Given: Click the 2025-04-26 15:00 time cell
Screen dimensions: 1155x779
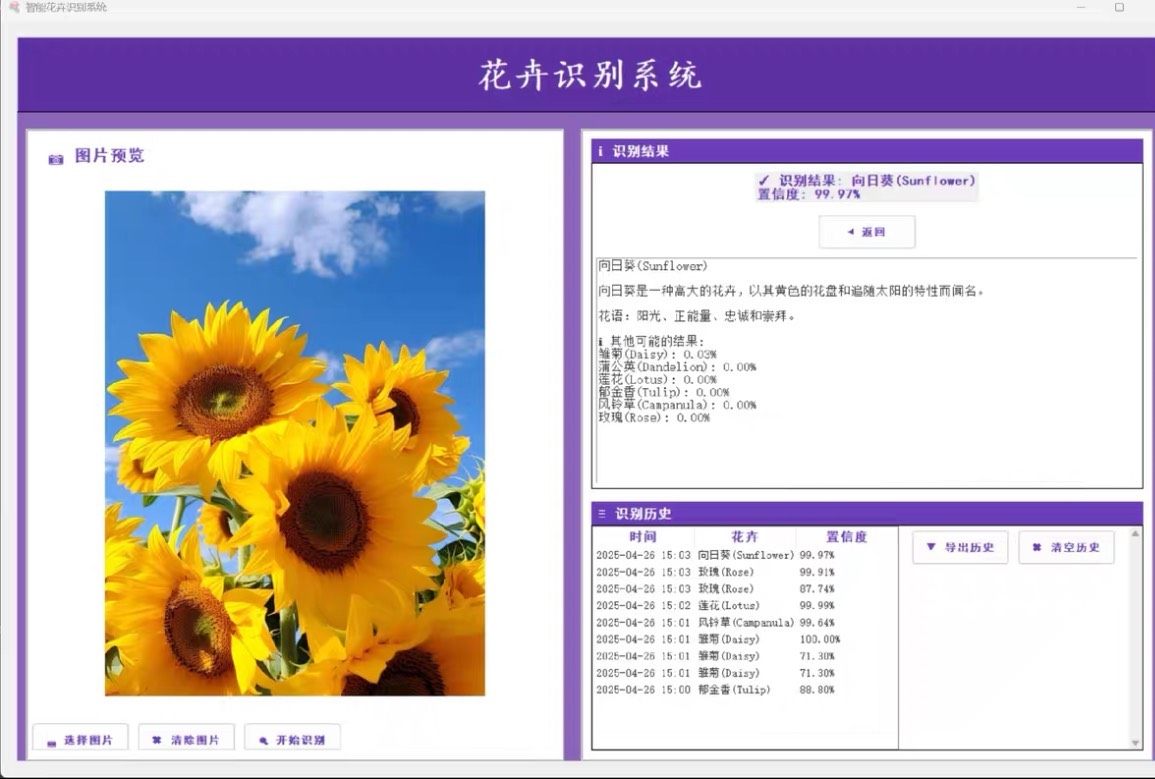Looking at the screenshot, I should pos(643,690).
